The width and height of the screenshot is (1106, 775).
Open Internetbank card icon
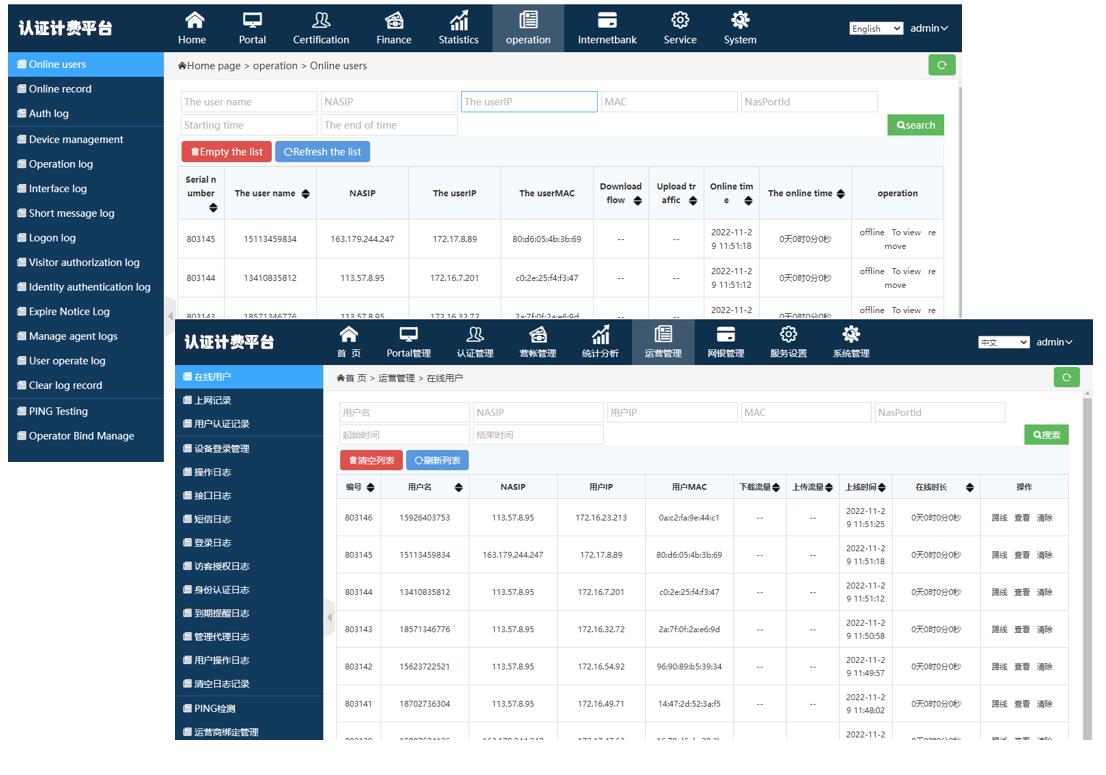click(607, 20)
